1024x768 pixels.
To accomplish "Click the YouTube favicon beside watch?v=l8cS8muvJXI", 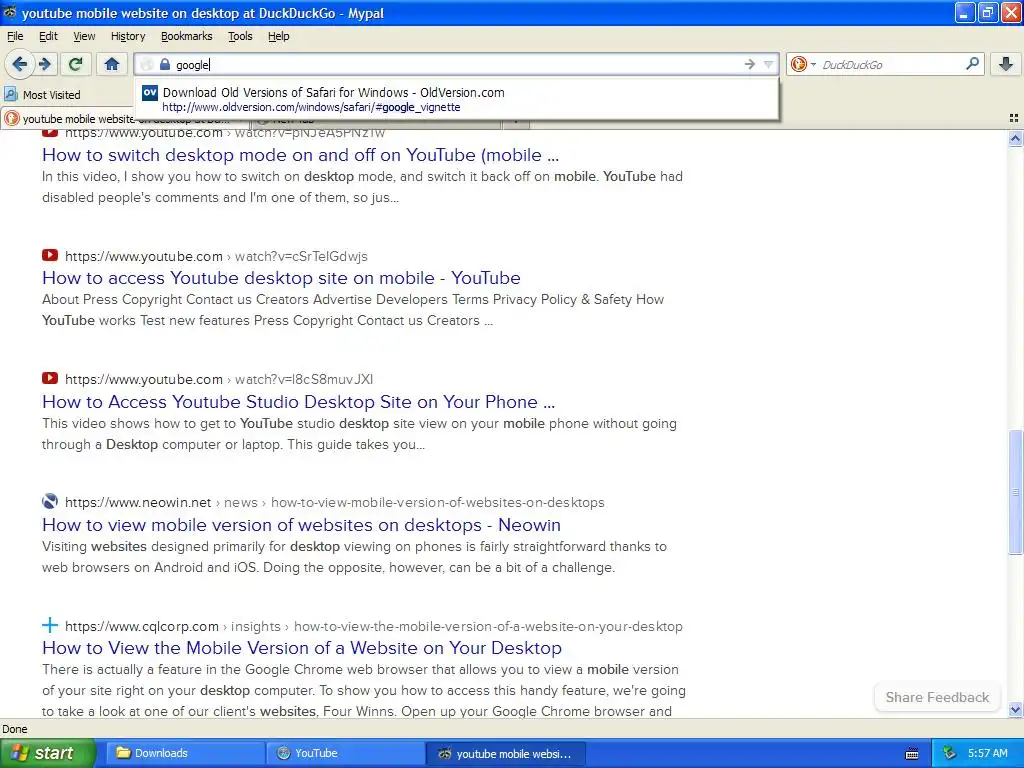I will coord(50,378).
